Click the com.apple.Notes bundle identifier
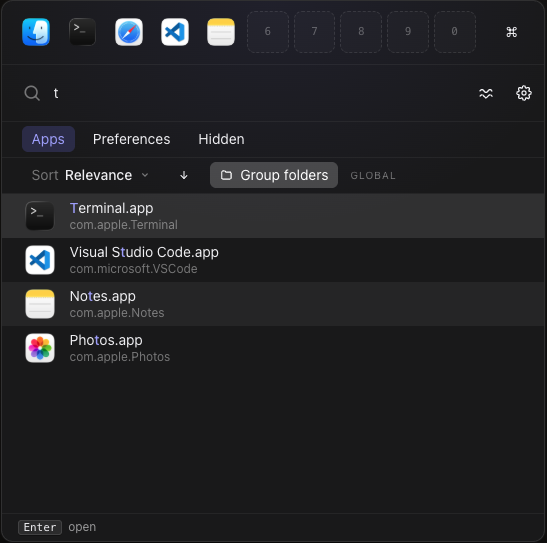Viewport: 547px width, 543px height. click(117, 313)
